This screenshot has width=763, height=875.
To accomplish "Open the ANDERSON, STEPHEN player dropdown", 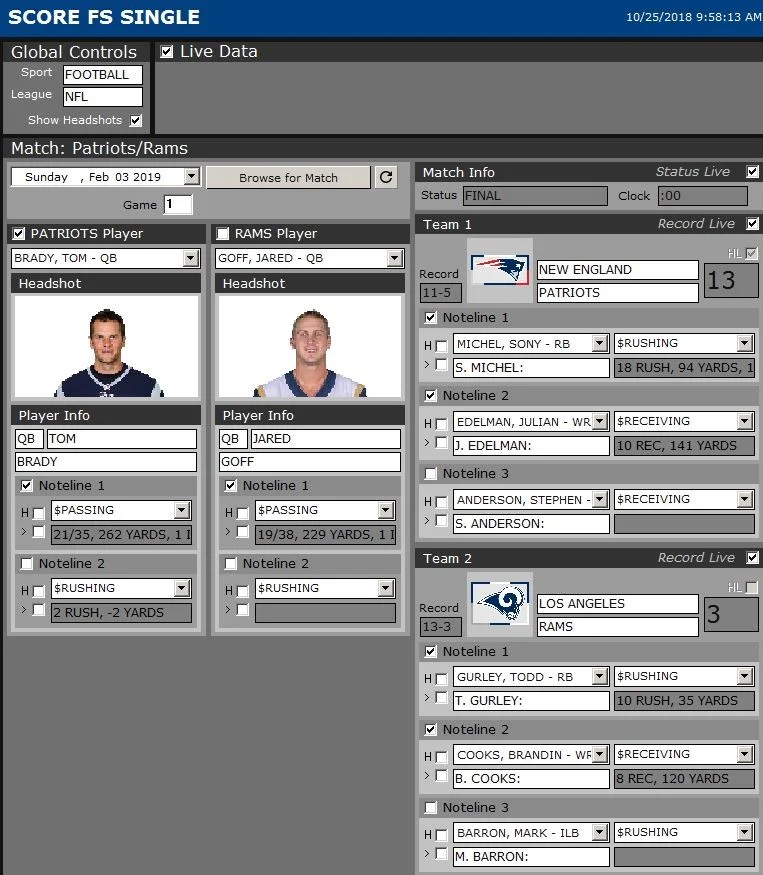I will (599, 499).
